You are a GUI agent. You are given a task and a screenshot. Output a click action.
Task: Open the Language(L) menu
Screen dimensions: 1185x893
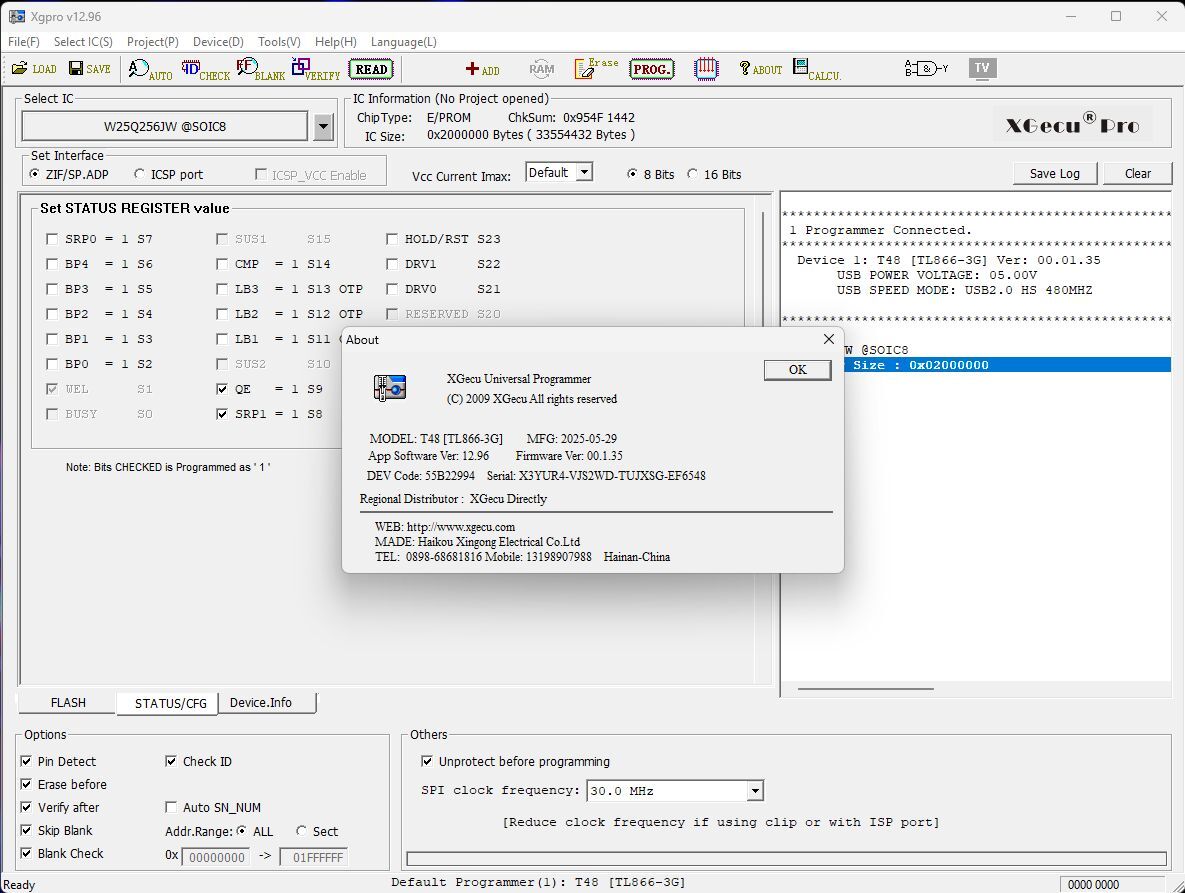coord(404,42)
